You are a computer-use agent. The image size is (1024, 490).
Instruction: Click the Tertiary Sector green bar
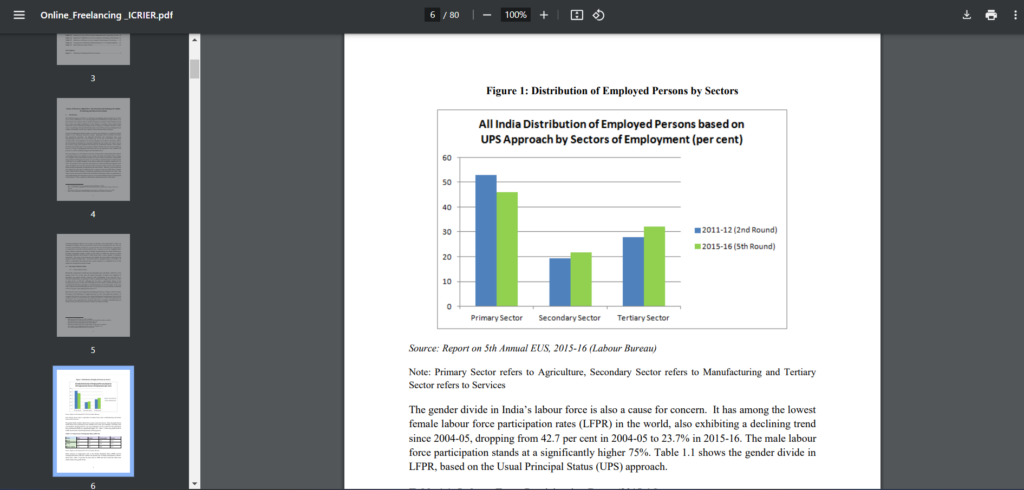point(654,267)
